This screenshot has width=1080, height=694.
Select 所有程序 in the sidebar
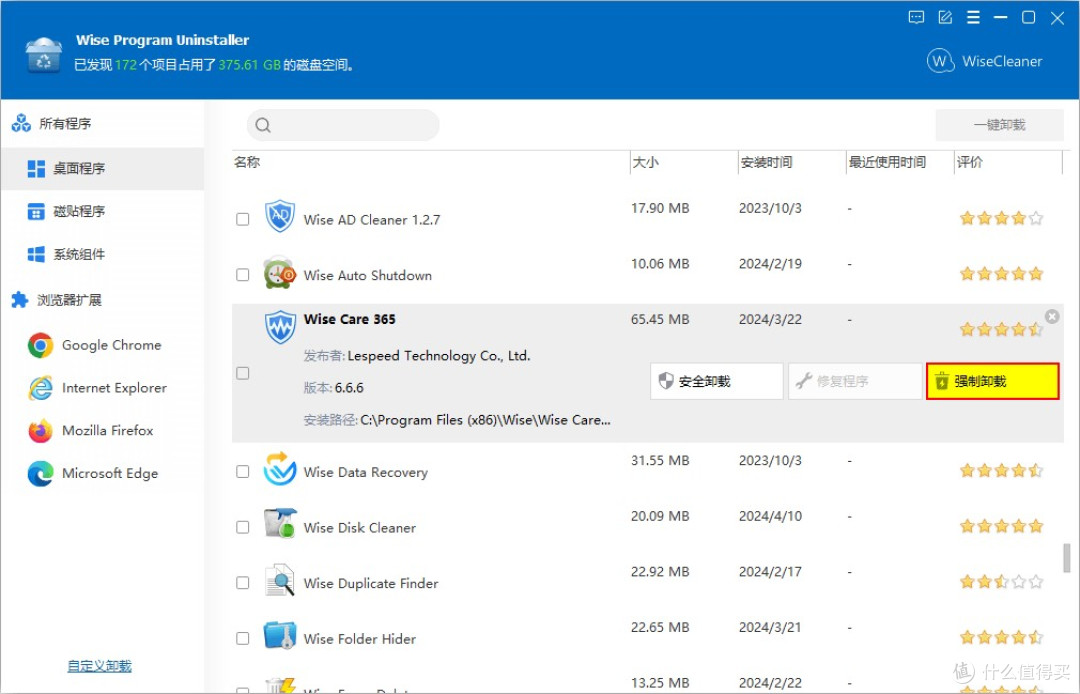click(65, 124)
